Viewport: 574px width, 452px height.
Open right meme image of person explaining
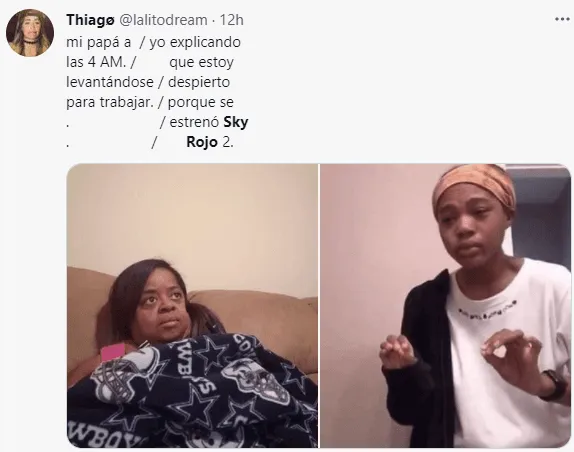click(446, 306)
